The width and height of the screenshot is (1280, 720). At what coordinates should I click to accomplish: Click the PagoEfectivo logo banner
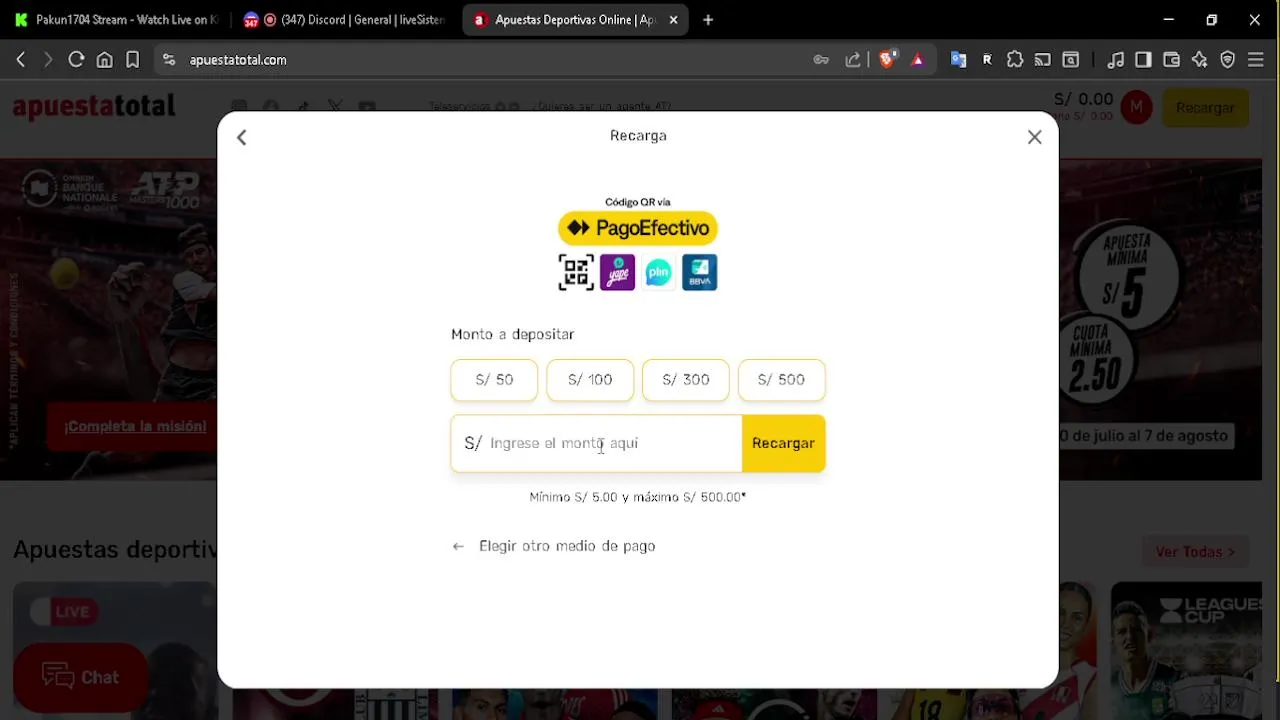point(638,228)
